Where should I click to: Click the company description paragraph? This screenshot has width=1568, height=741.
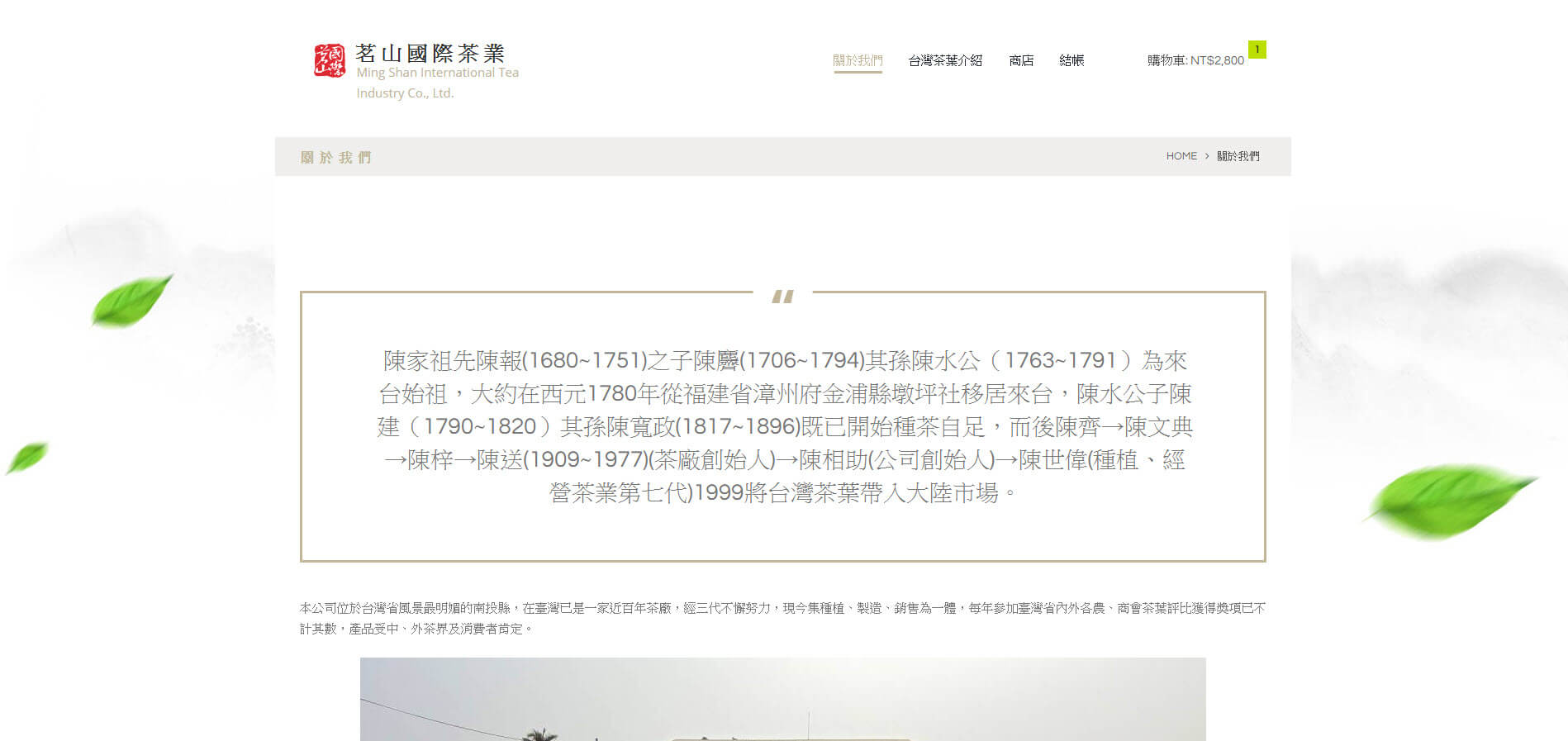click(782, 618)
